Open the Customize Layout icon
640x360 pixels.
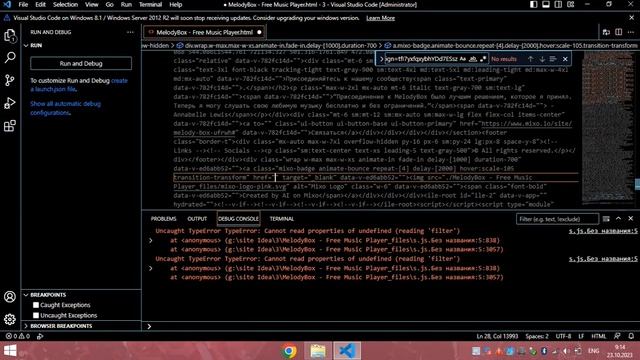tap(571, 4)
